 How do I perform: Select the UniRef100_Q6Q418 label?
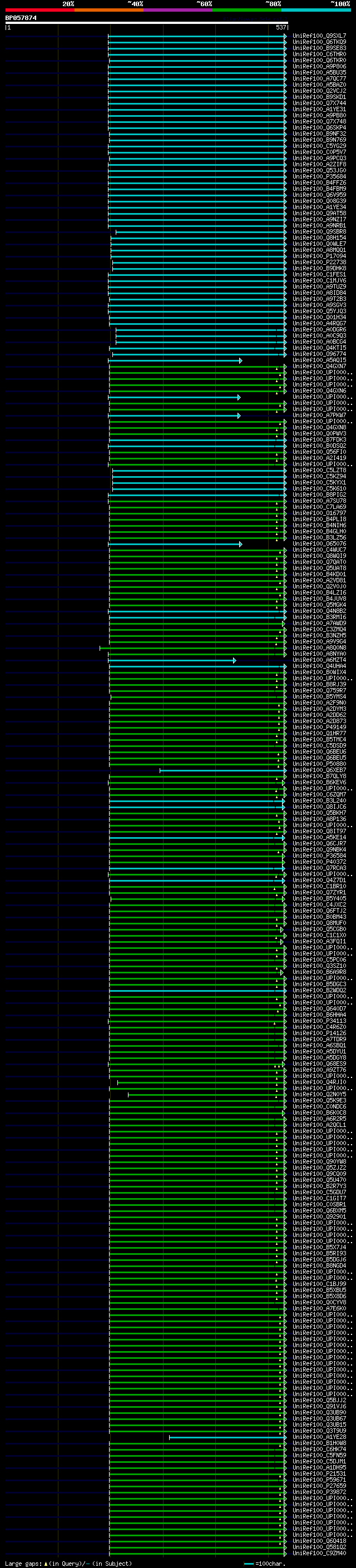[x=319, y=1541]
